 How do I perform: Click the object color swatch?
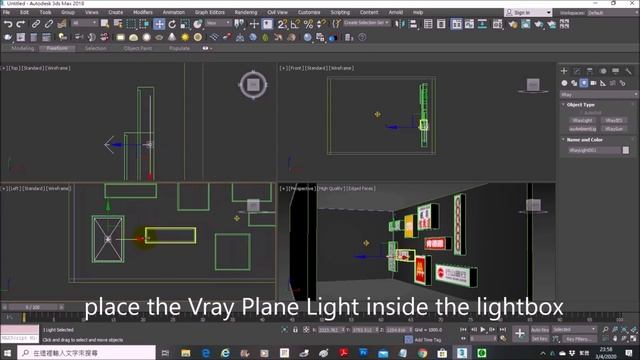click(x=626, y=150)
